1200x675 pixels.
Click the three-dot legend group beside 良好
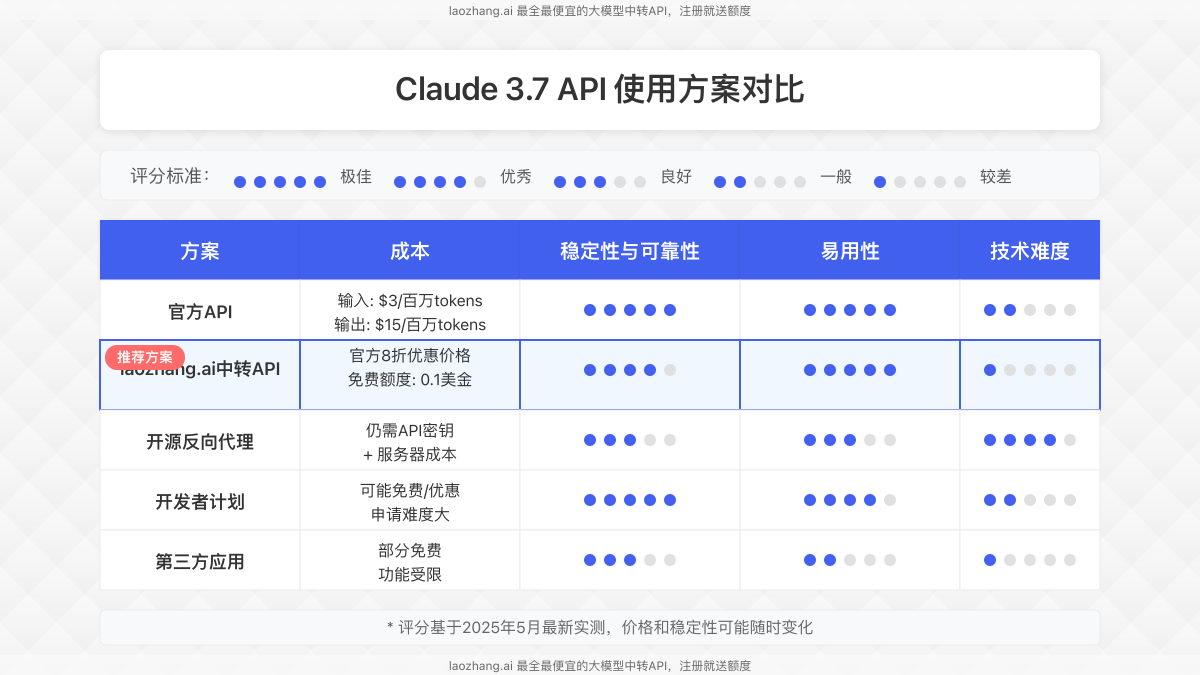click(x=600, y=182)
